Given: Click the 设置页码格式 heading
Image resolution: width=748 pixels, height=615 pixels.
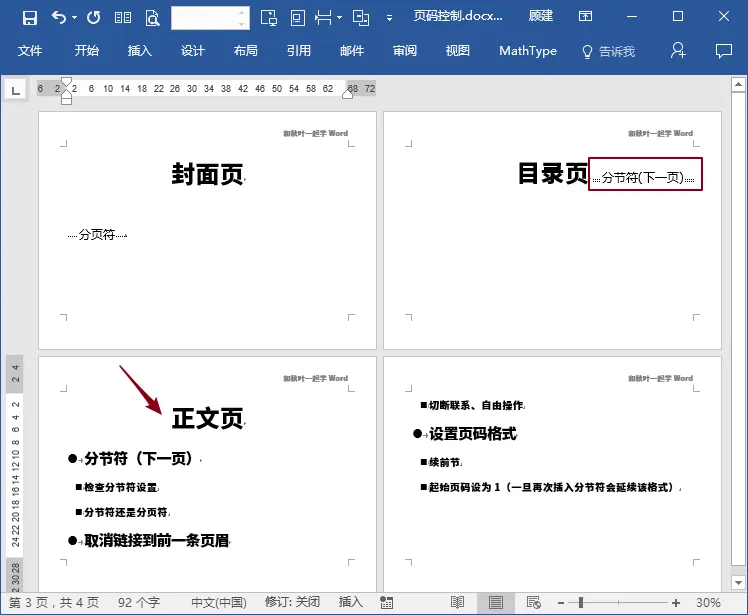Looking at the screenshot, I should pyautogui.click(x=465, y=434).
